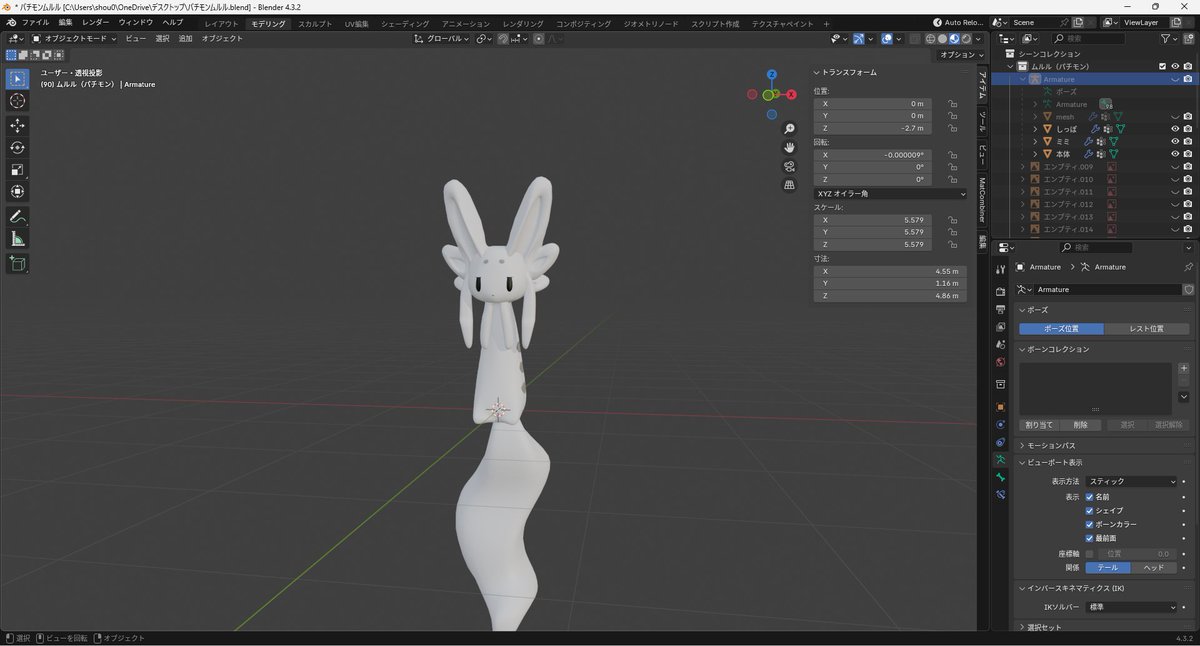Select the ヘッド relation button
The image size is (1200, 646).
1153,567
